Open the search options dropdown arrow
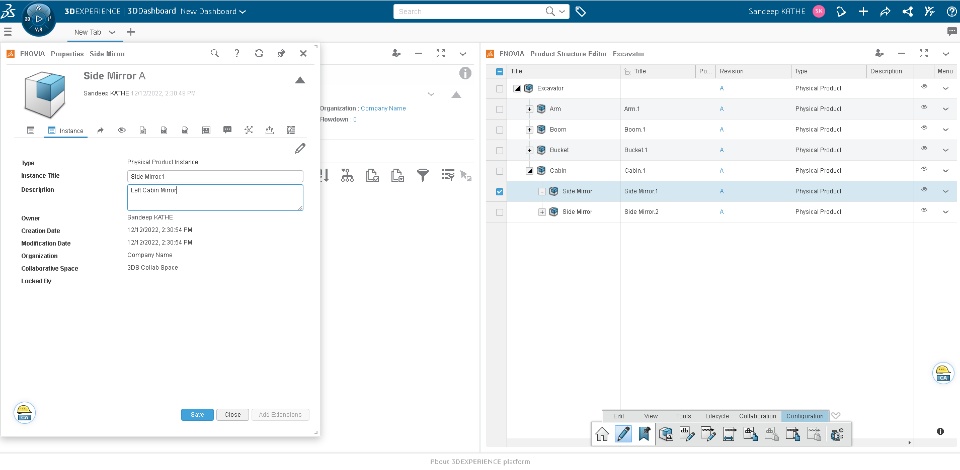The image size is (960, 470). click(563, 11)
